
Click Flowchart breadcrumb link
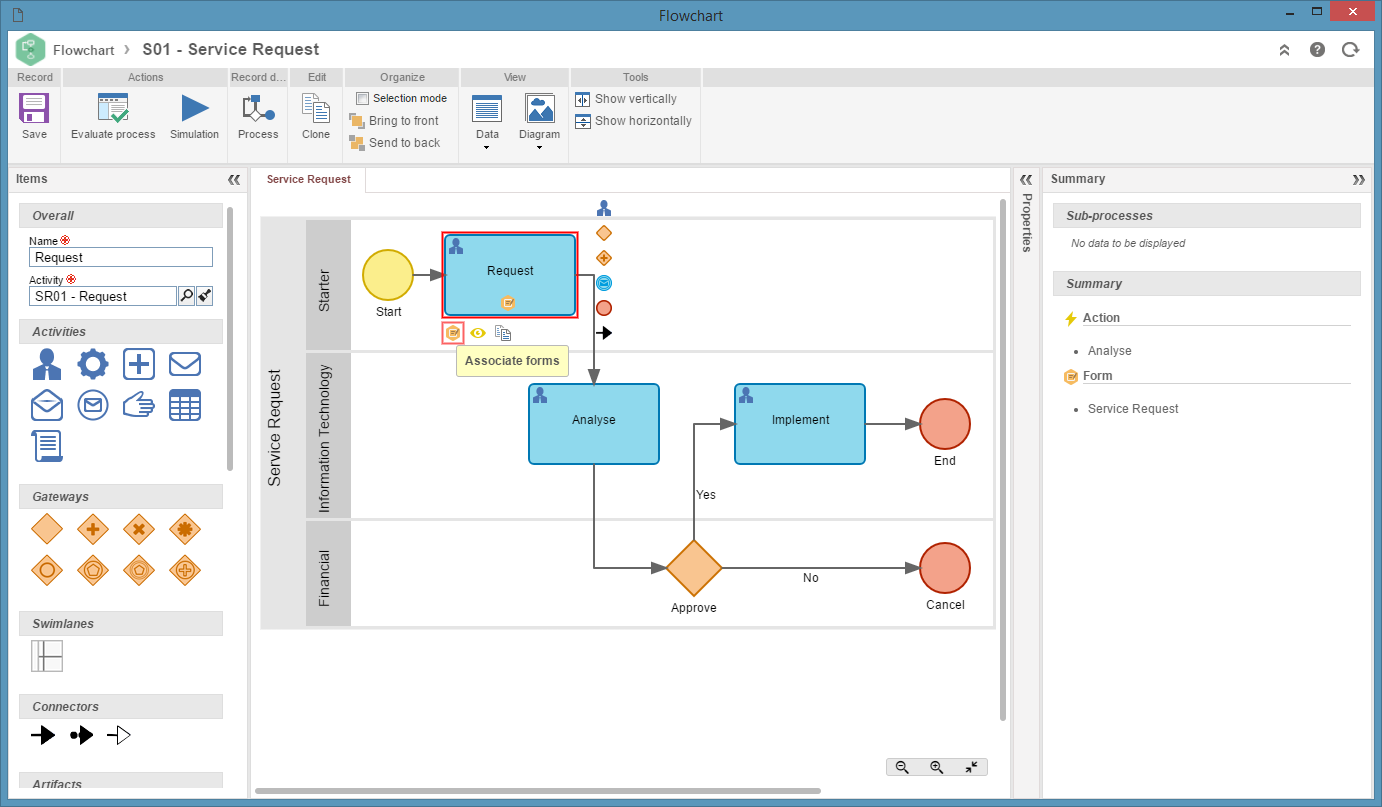click(84, 49)
